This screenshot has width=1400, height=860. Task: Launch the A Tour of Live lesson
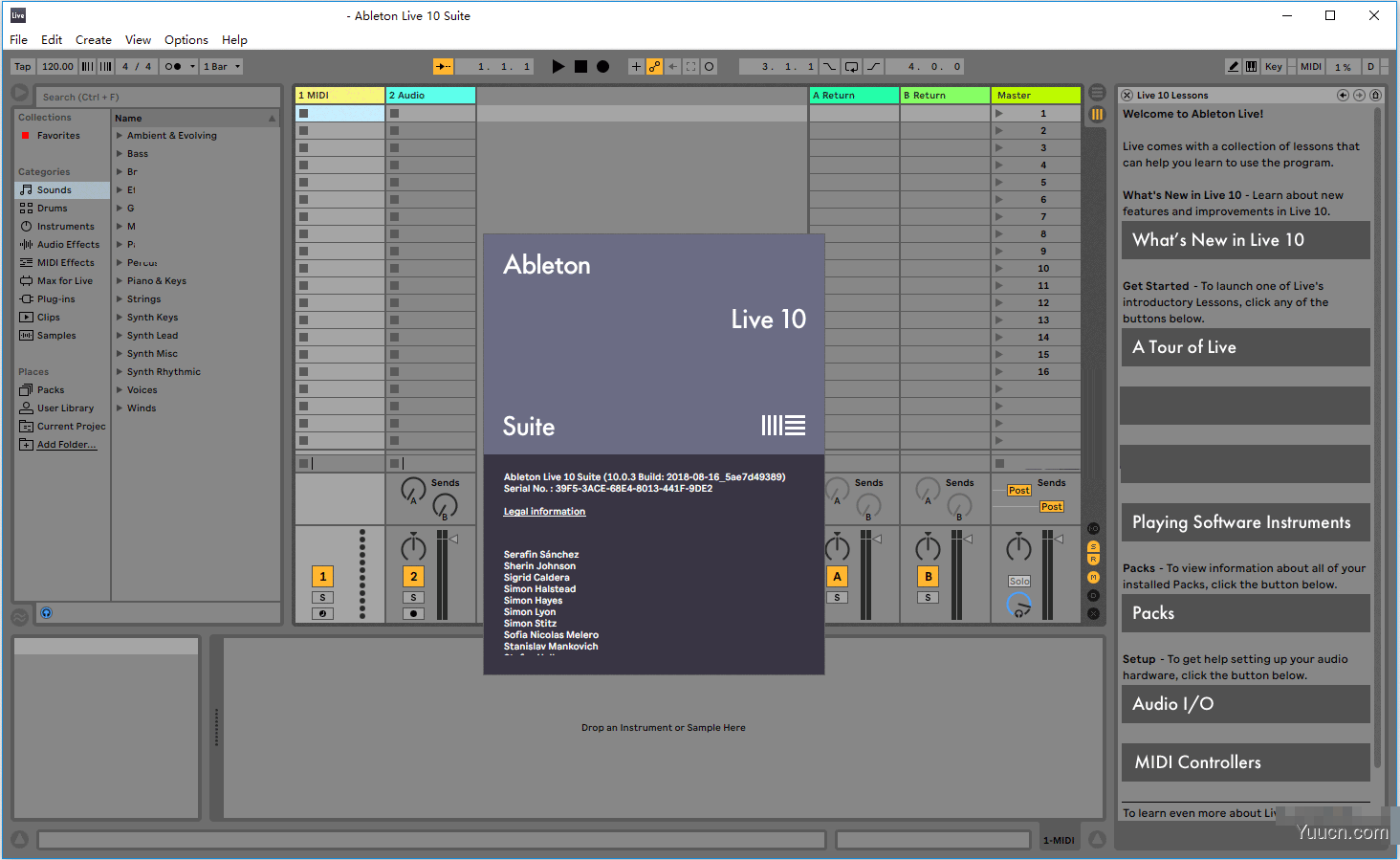coord(1244,347)
